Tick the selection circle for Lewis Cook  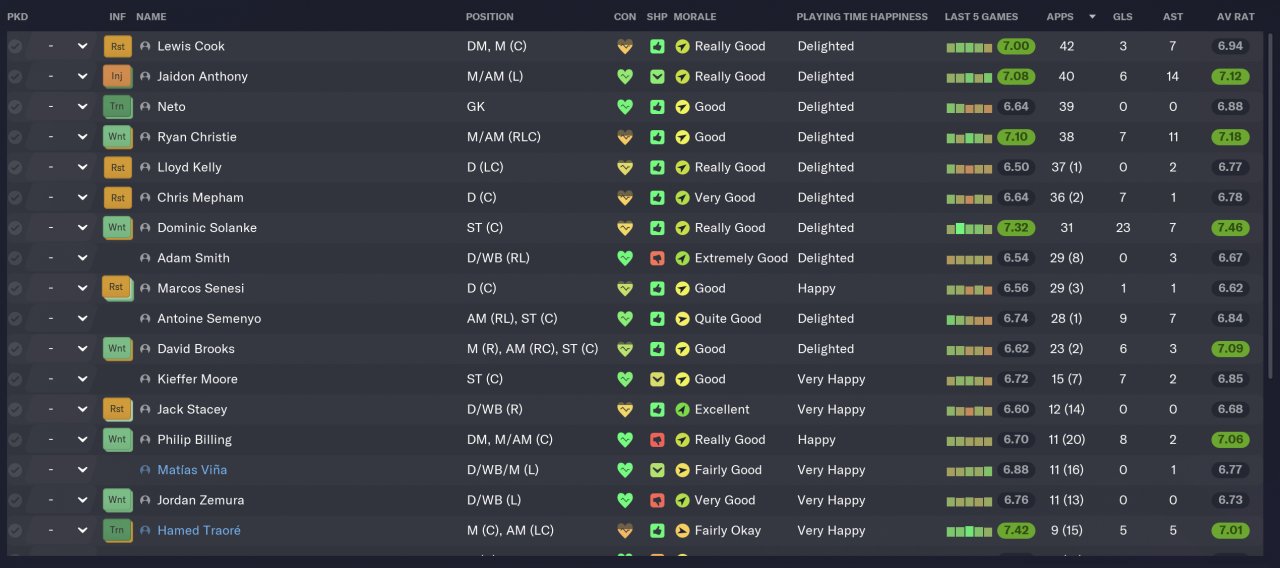(x=15, y=46)
